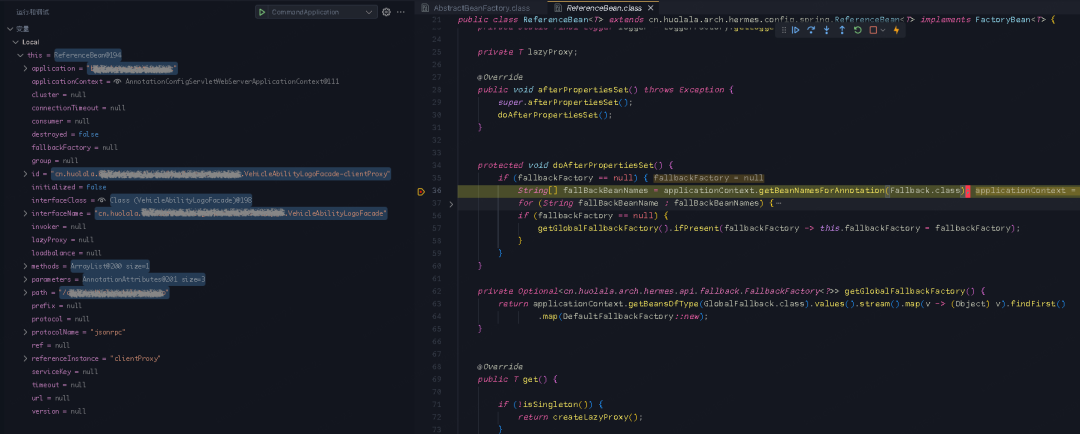Click the 'private T lazyProxy;' code line

528,52
